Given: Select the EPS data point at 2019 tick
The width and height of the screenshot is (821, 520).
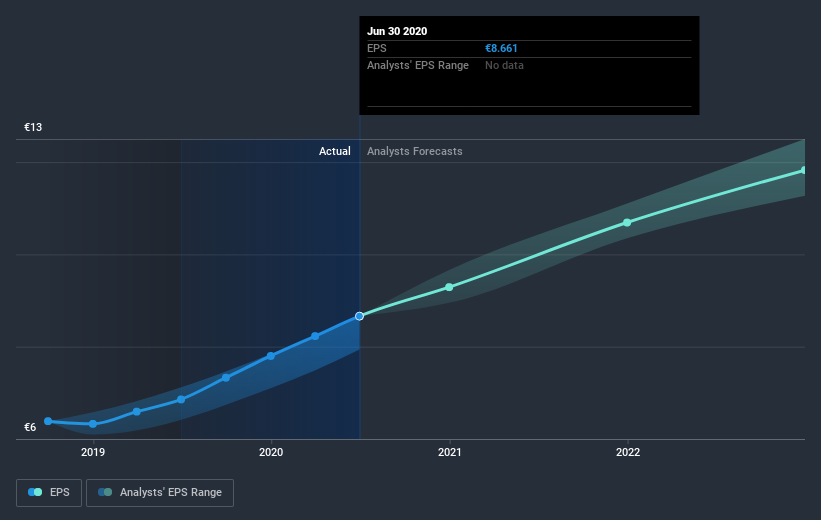Looking at the screenshot, I should (x=93, y=424).
